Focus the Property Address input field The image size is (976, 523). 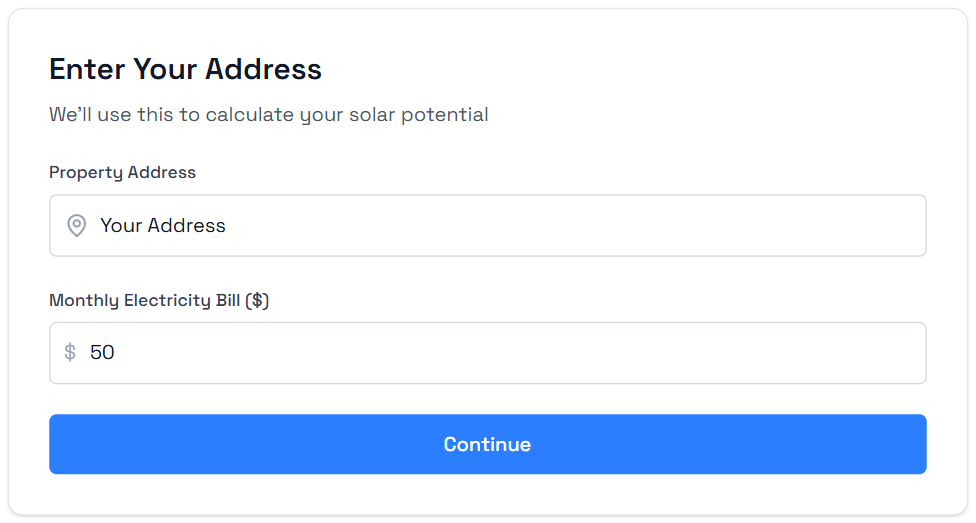[500, 225]
